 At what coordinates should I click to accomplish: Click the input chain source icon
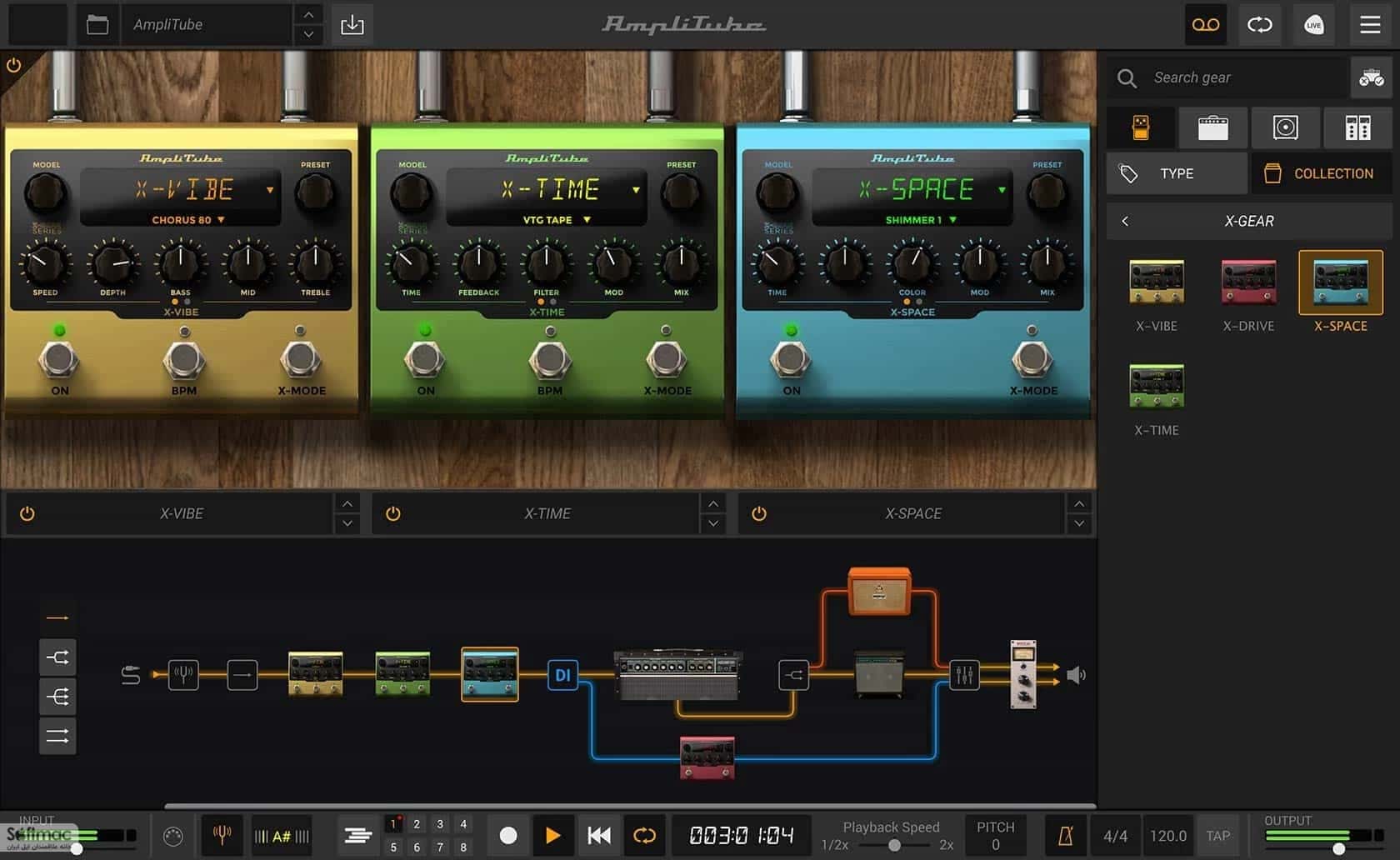[131, 674]
